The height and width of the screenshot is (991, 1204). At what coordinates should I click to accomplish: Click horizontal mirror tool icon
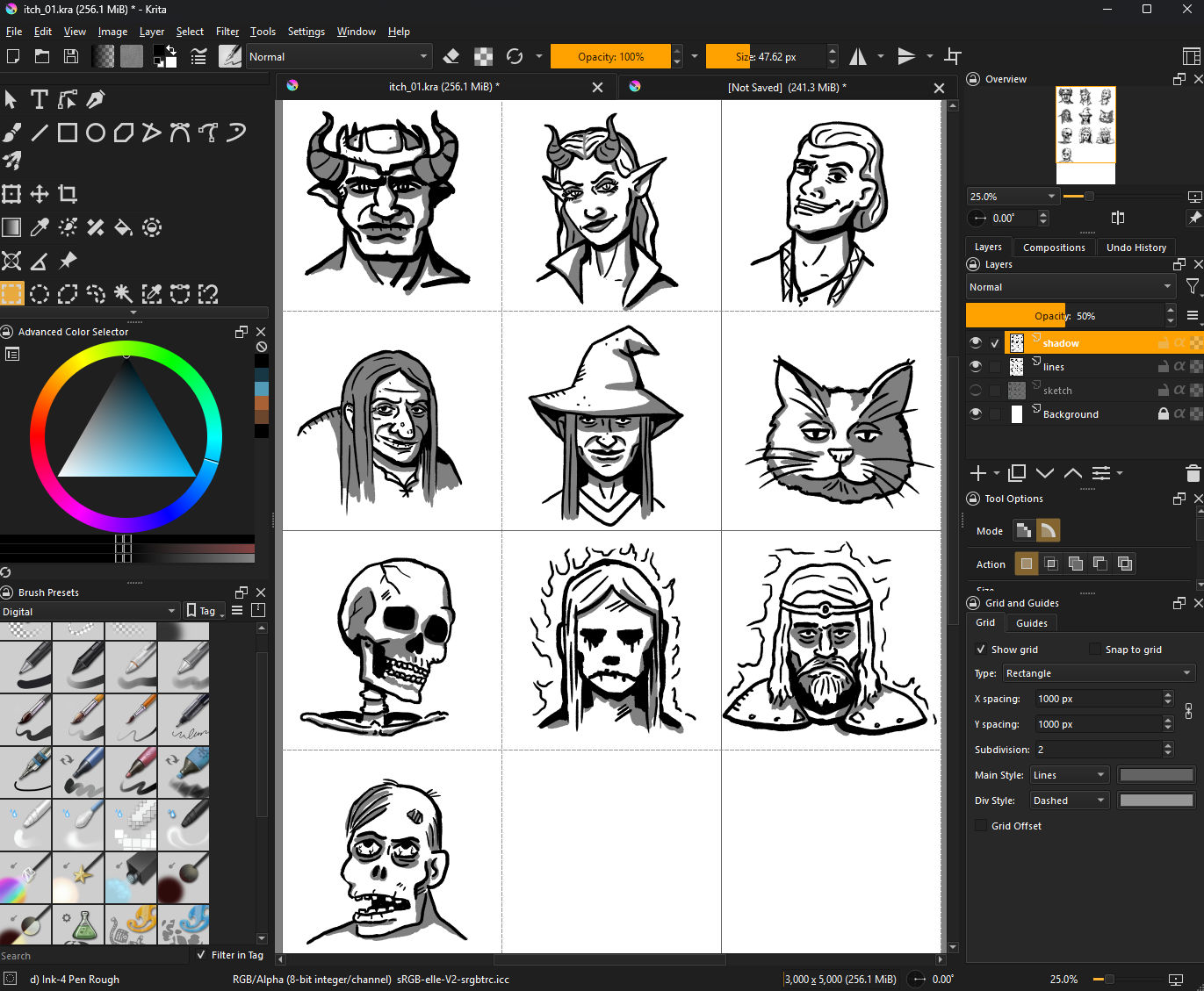(858, 57)
